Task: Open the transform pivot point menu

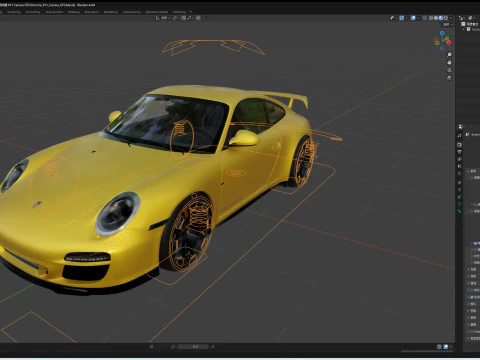Action: [175, 18]
